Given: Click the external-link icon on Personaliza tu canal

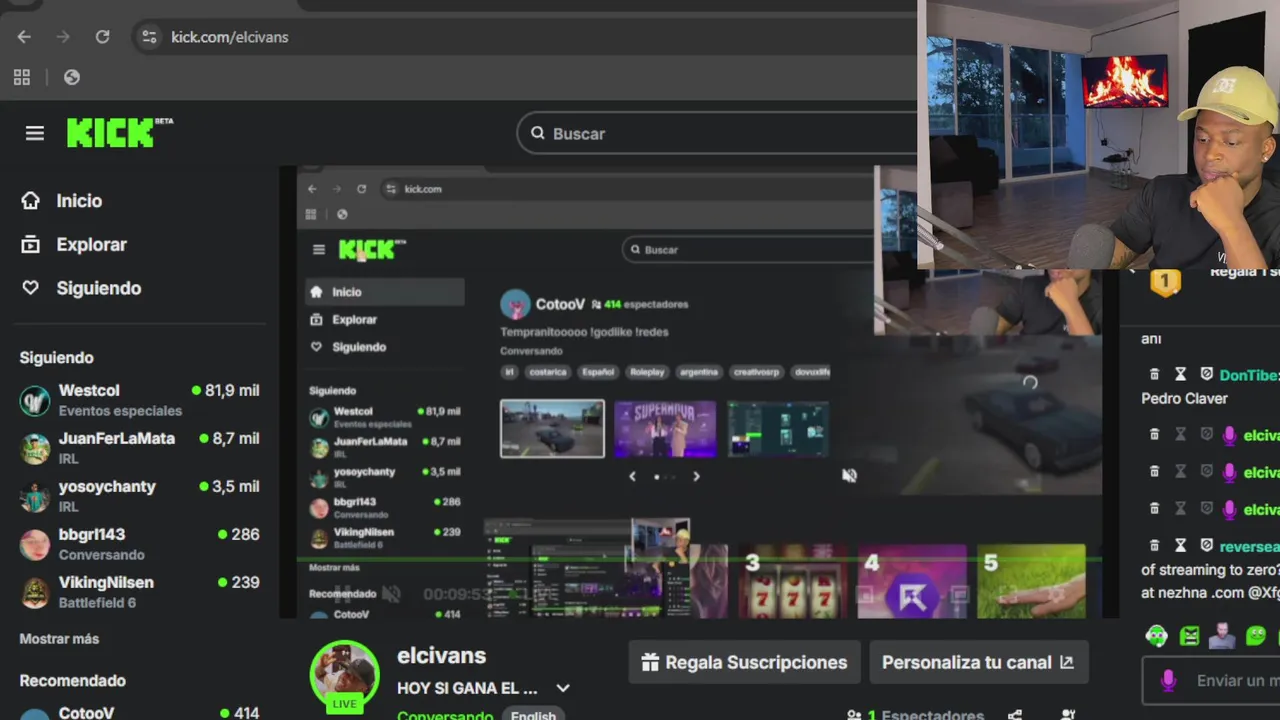Looking at the screenshot, I should 1066,662.
